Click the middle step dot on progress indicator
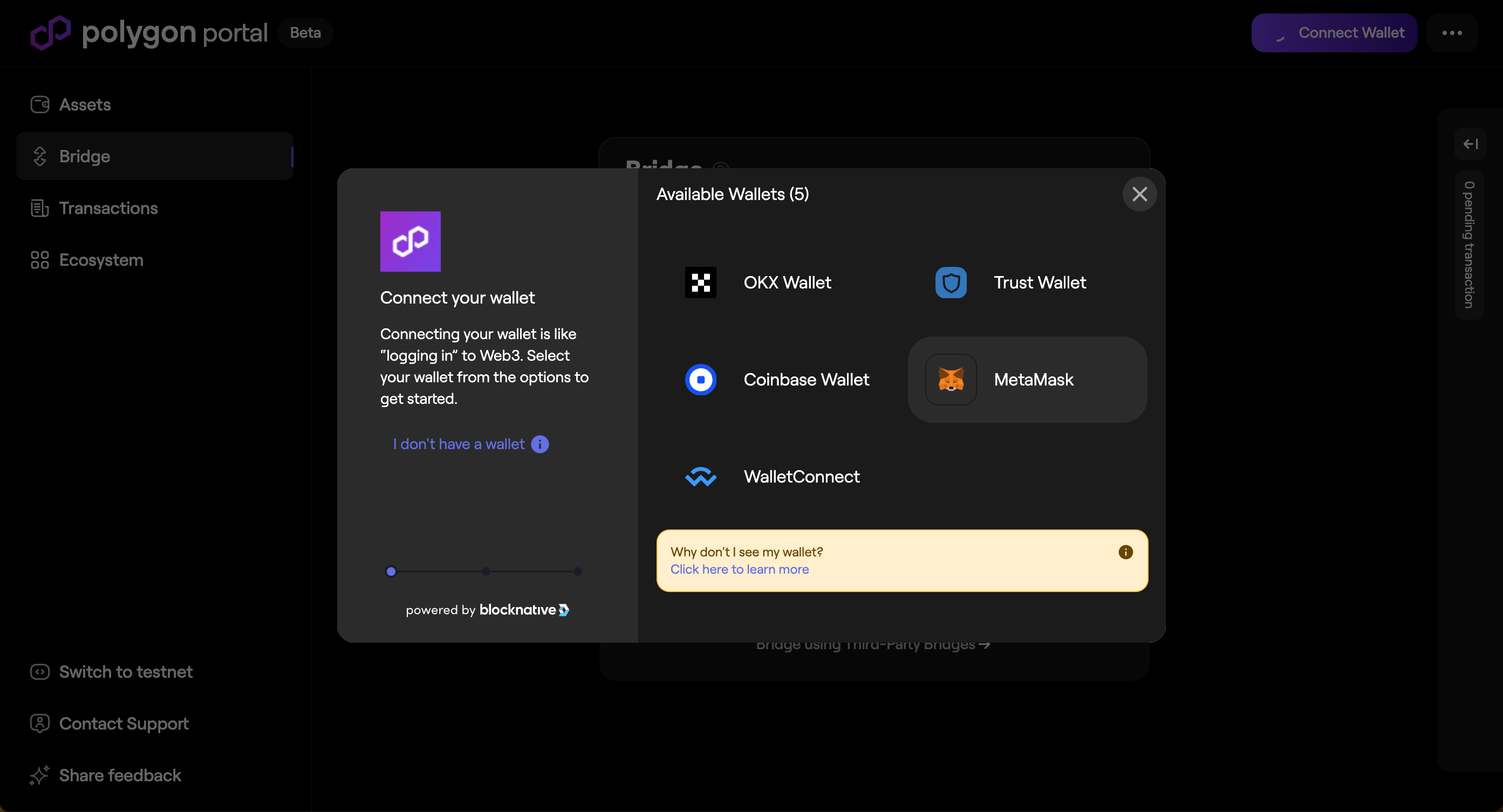1503x812 pixels. click(486, 572)
